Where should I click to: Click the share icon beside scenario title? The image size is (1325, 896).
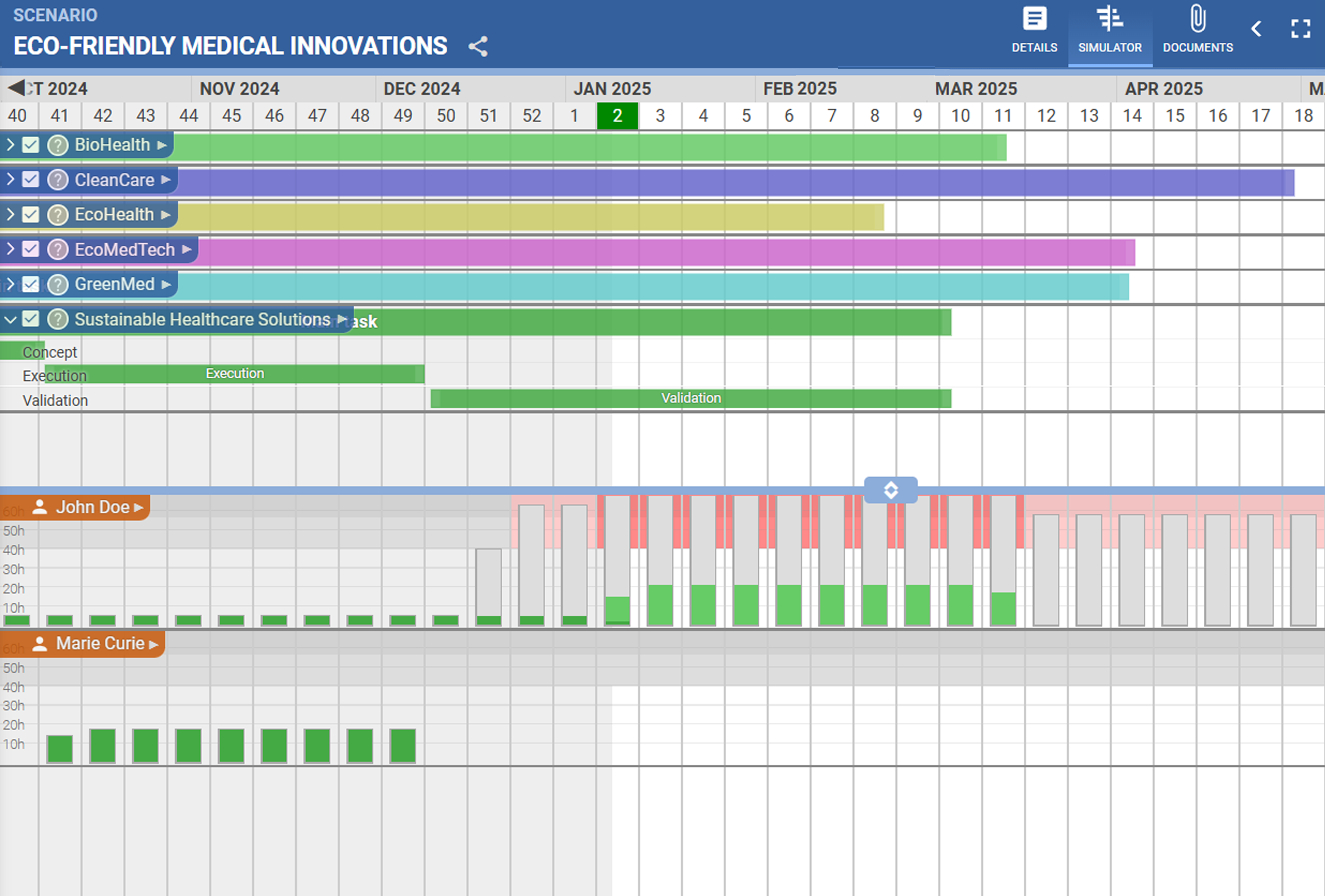click(x=478, y=46)
